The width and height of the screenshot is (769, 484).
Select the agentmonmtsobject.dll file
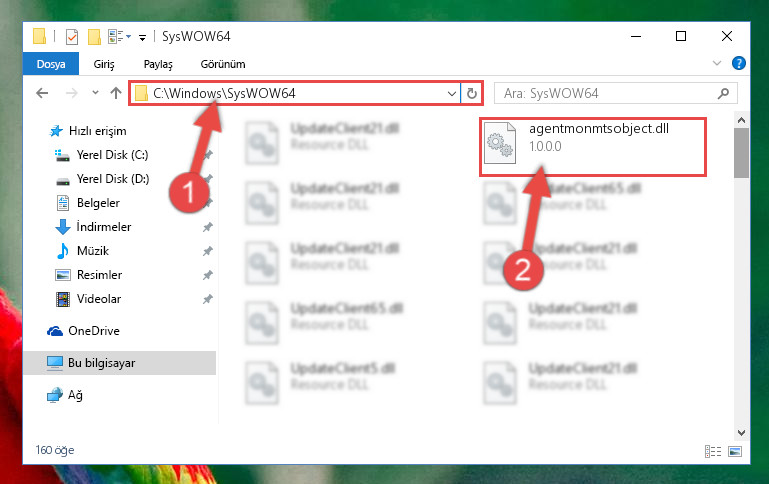[592, 147]
